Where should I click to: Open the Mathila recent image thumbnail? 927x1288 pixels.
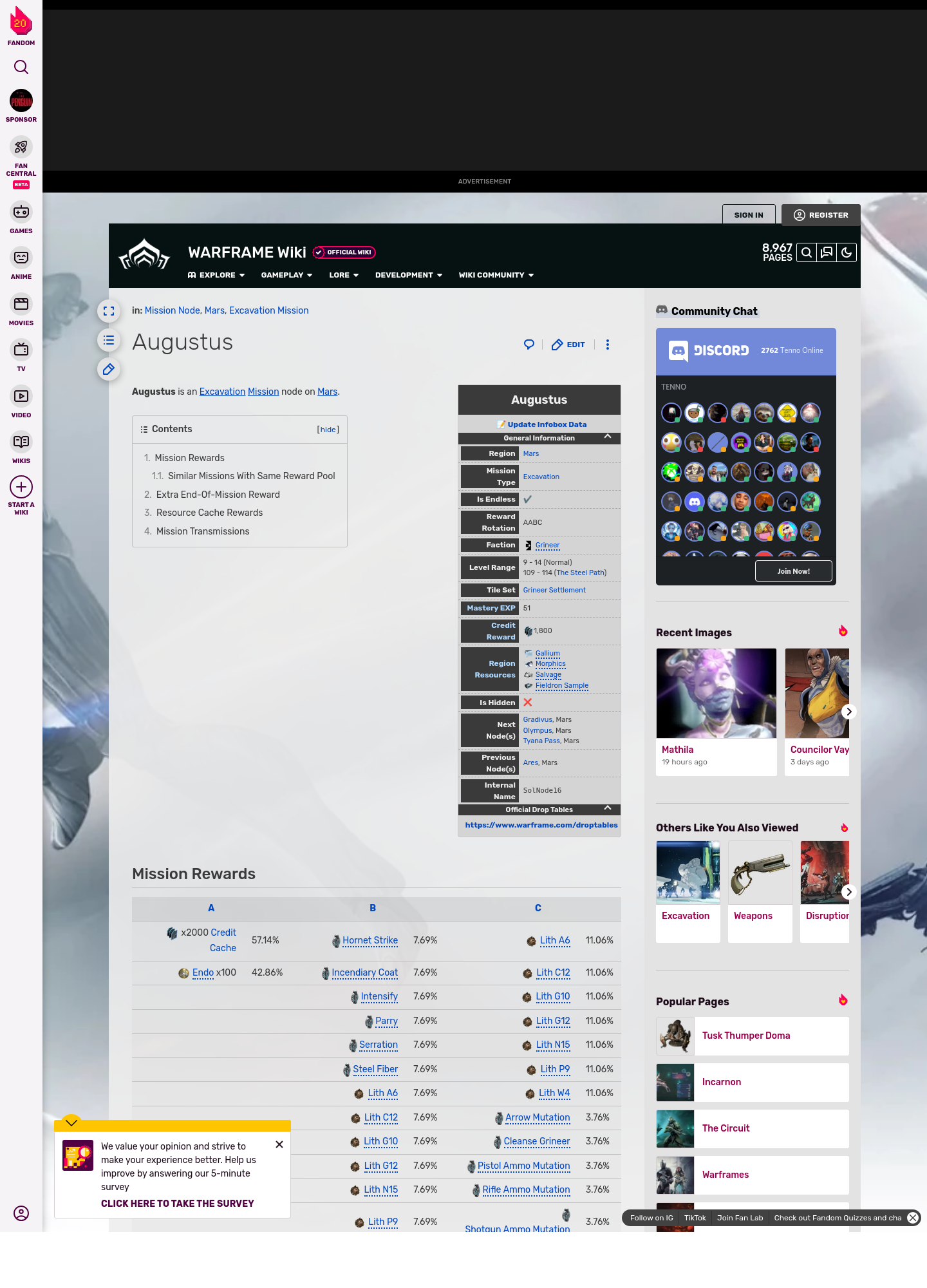(x=716, y=693)
